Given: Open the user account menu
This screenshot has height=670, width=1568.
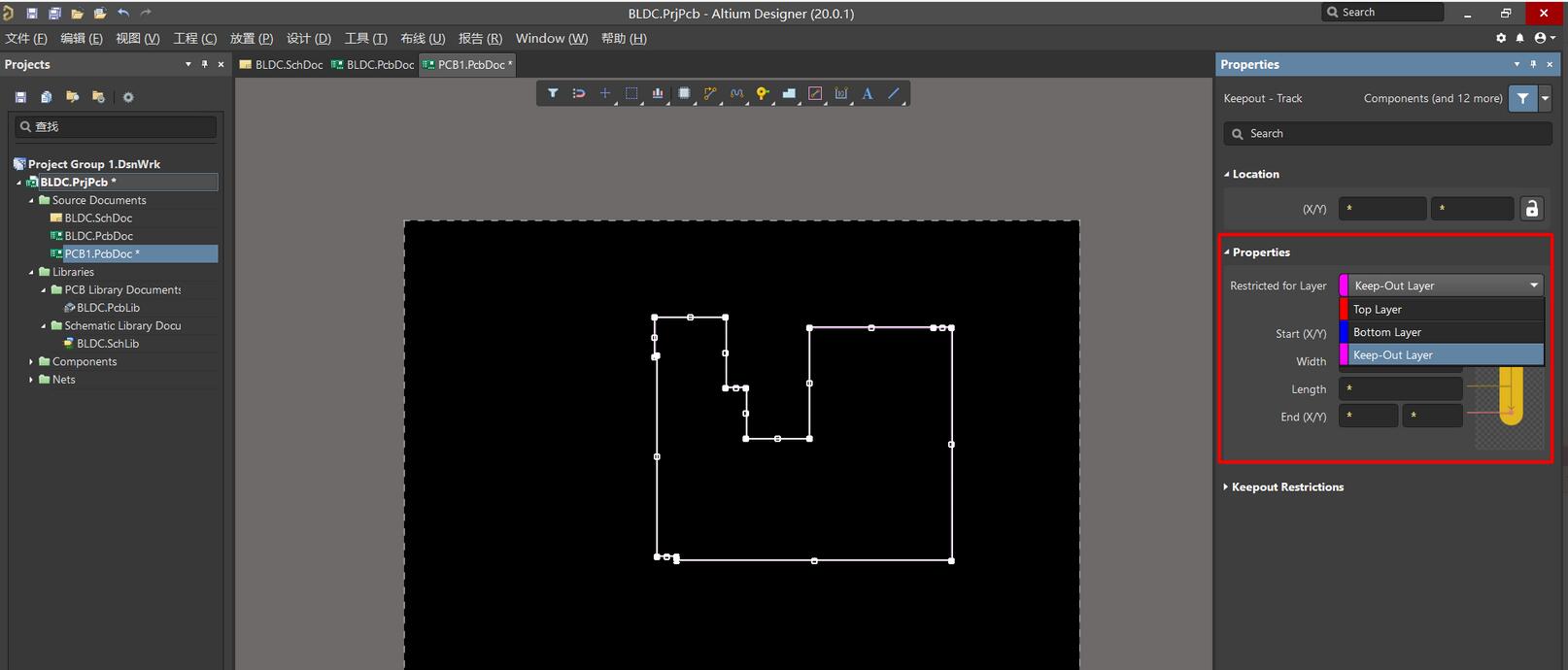Looking at the screenshot, I should [1544, 38].
